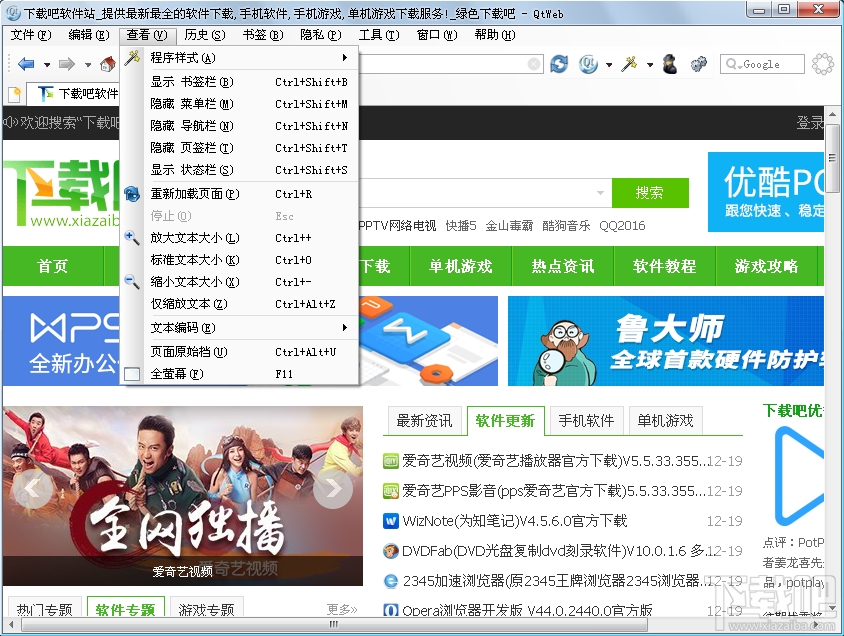844x636 pixels.
Task: Click the gears plugin icon in the toolbar
Action: [x=698, y=64]
